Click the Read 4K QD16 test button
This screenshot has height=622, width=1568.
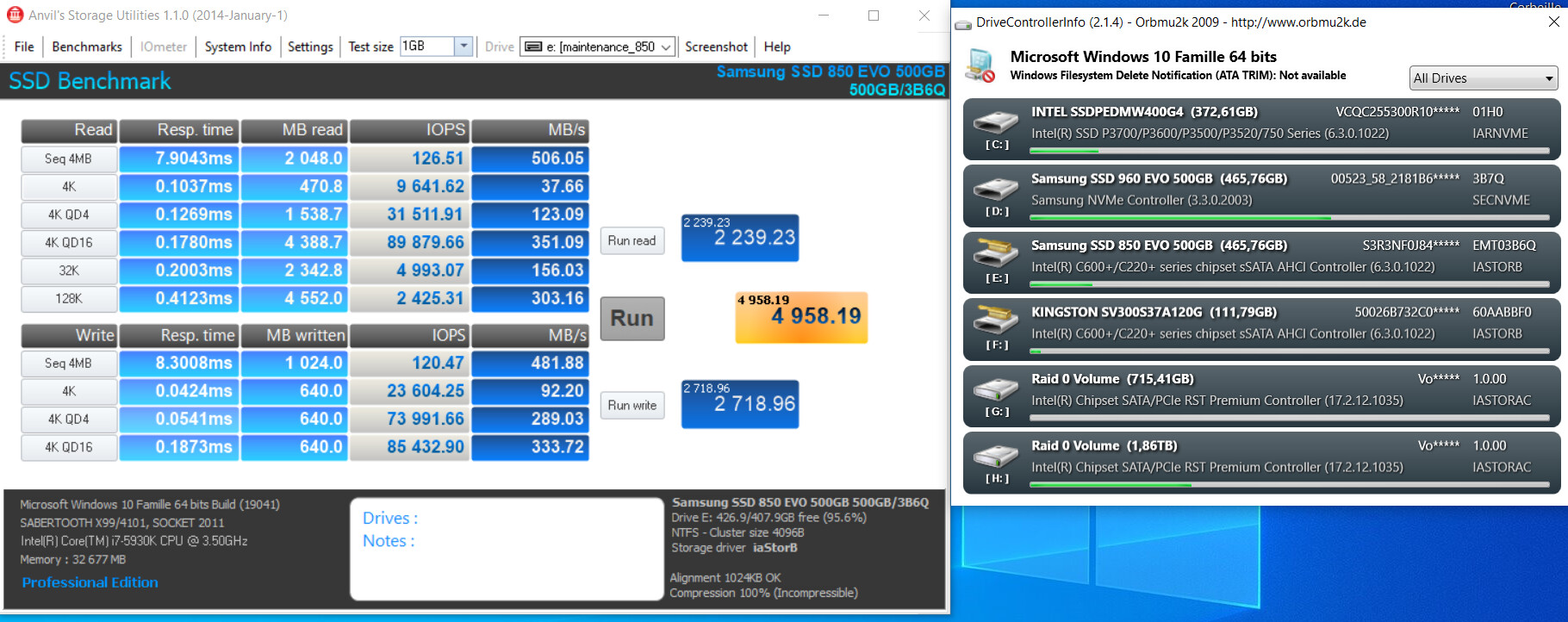click(x=69, y=243)
